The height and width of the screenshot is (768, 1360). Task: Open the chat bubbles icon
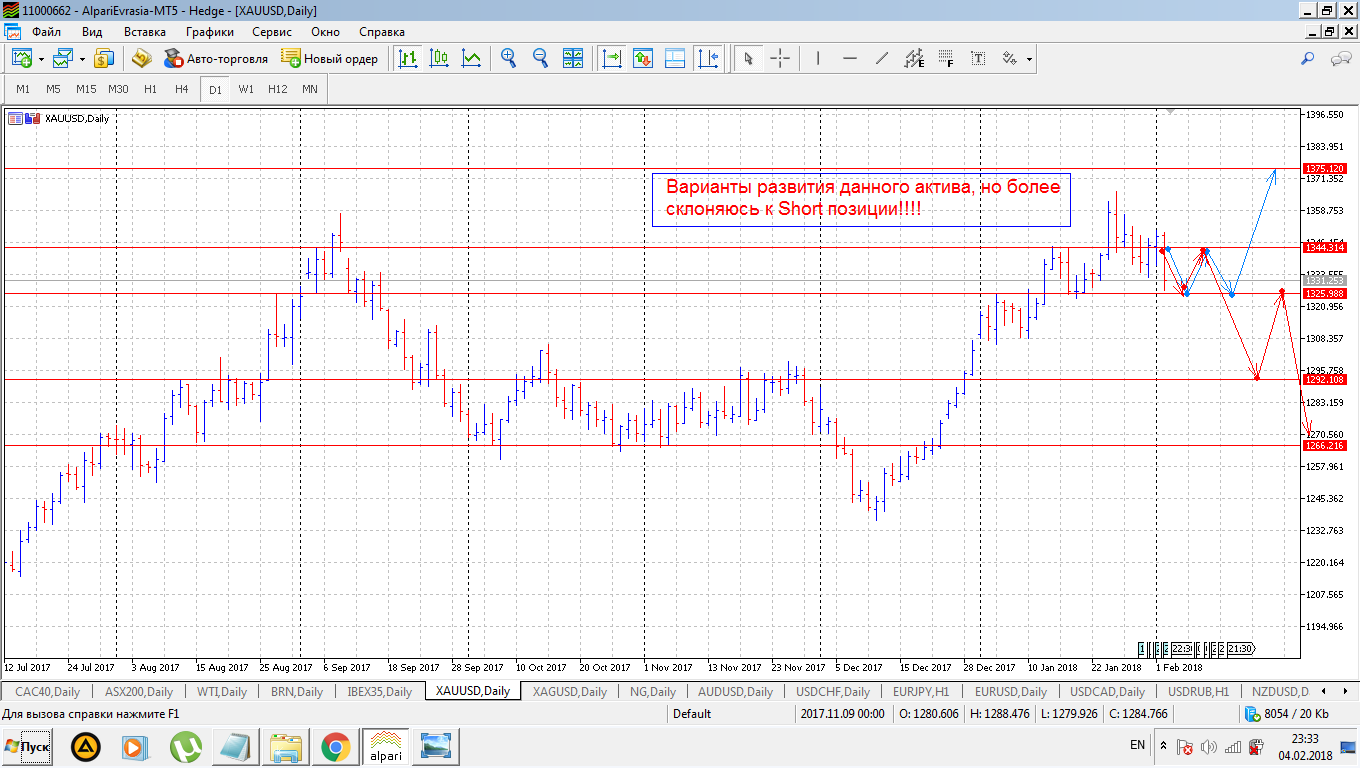click(x=1341, y=59)
